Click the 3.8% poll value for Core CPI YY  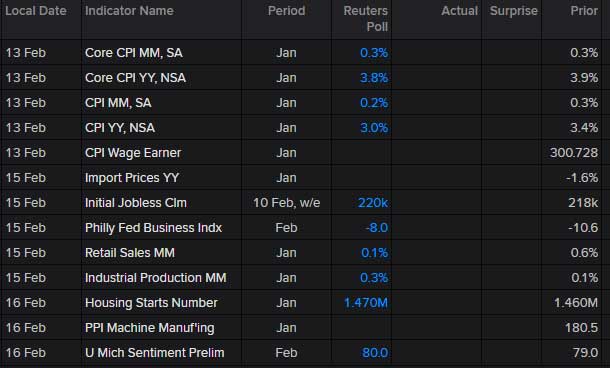coord(374,78)
